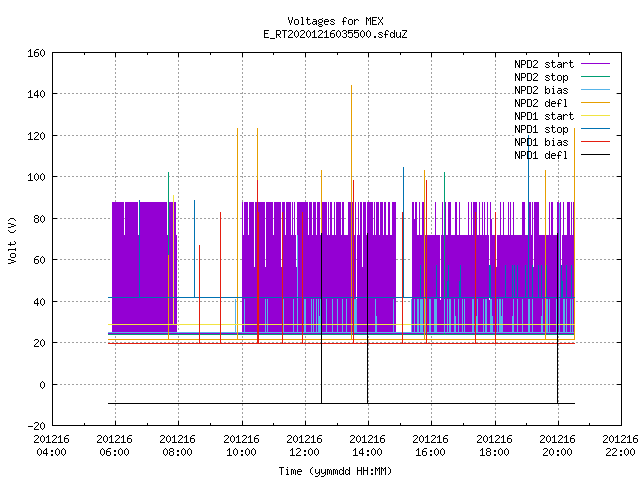The image size is (640, 480).
Task: Click the 04:00 x-axis time label
Action: tap(51, 452)
